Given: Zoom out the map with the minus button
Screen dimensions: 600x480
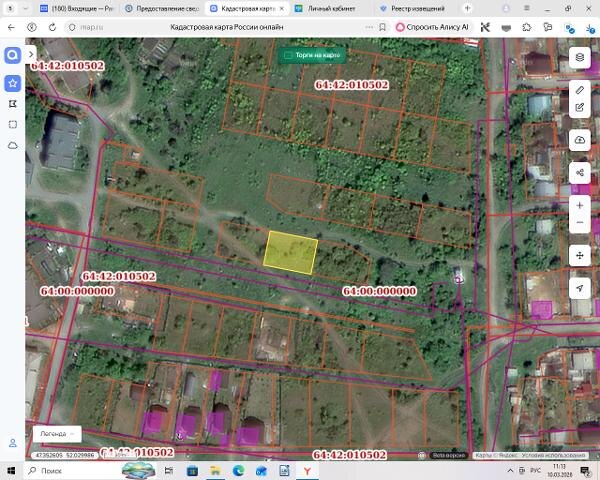Looking at the screenshot, I should [x=580, y=223].
